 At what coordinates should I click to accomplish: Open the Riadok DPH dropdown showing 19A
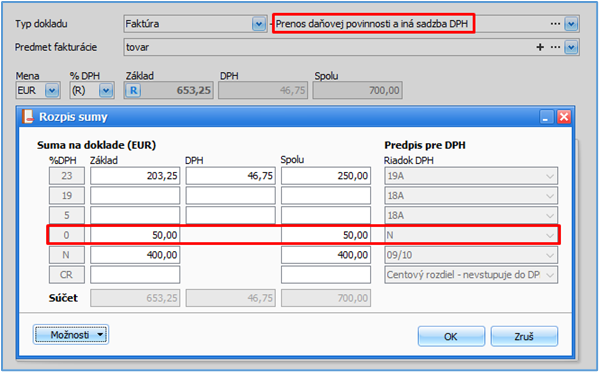tap(471, 176)
